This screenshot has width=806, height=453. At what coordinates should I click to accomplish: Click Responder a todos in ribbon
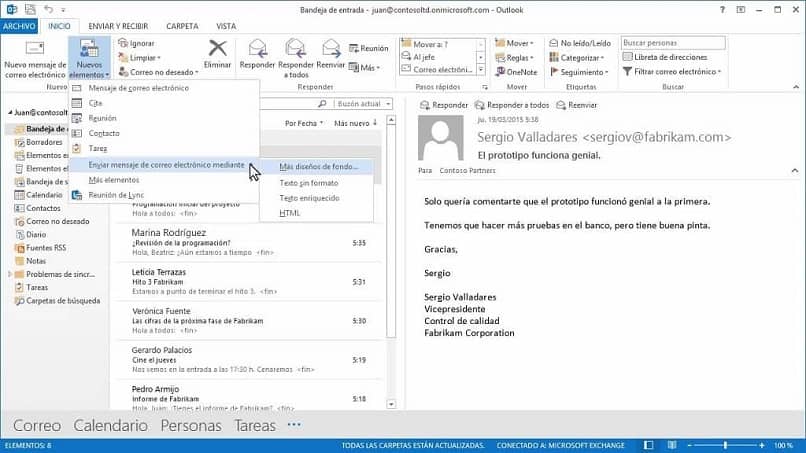296,59
